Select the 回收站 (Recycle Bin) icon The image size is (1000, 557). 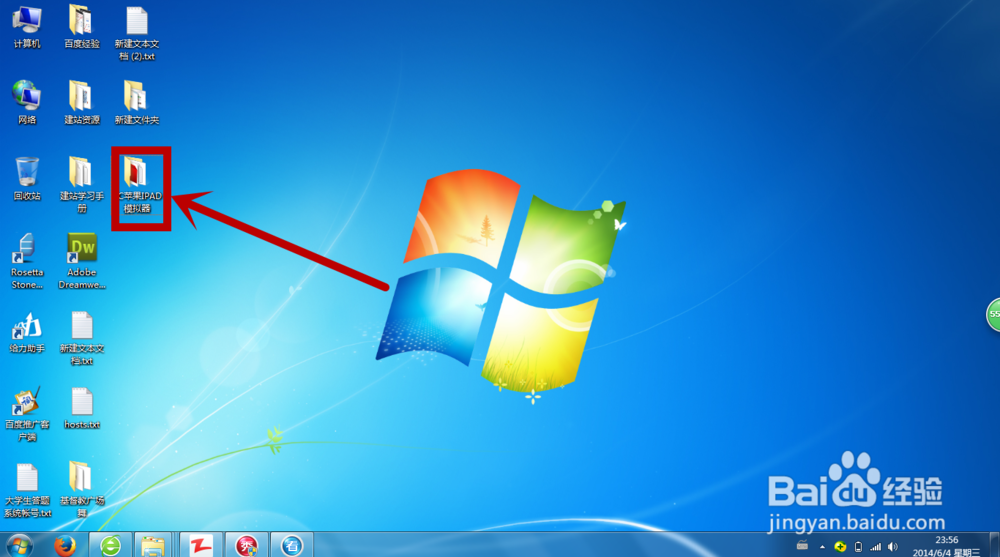point(27,179)
